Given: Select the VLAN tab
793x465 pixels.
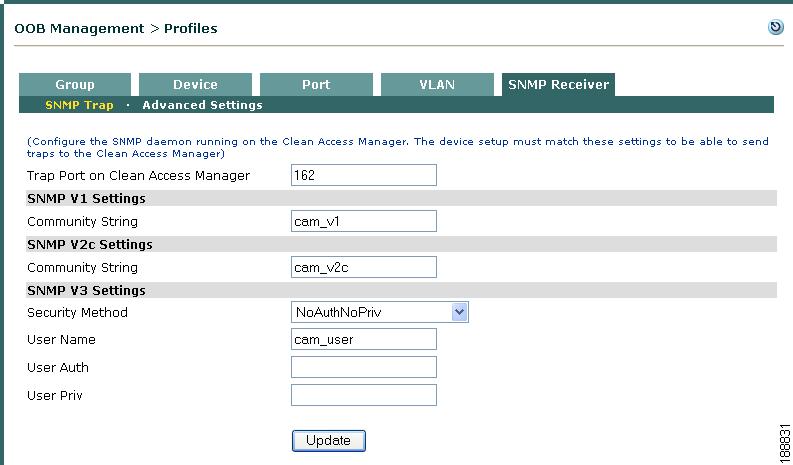Looking at the screenshot, I should click(437, 84).
